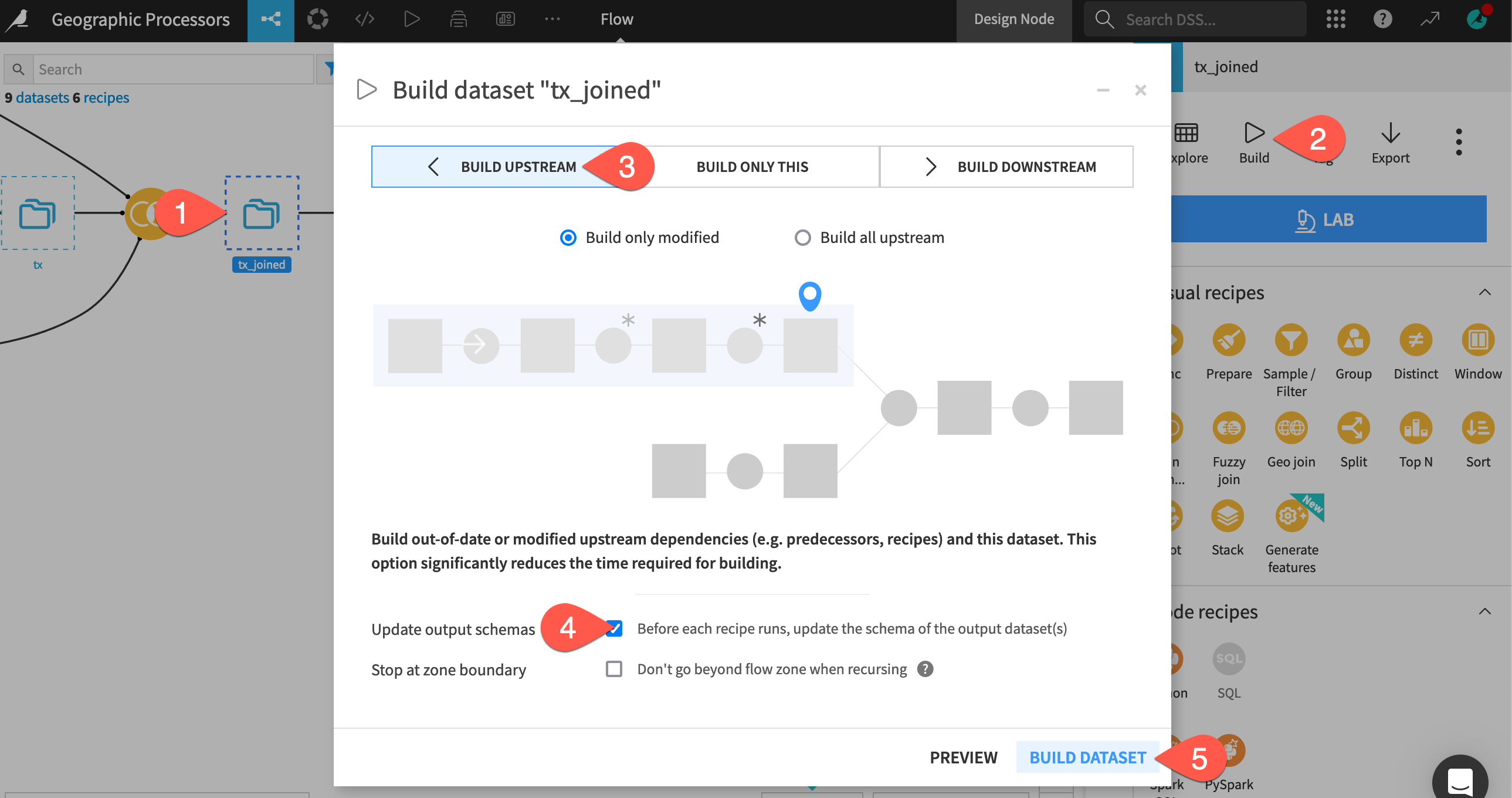Viewport: 1512px width, 798px height.
Task: Choose the Build Downstream tab
Action: [x=1006, y=167]
